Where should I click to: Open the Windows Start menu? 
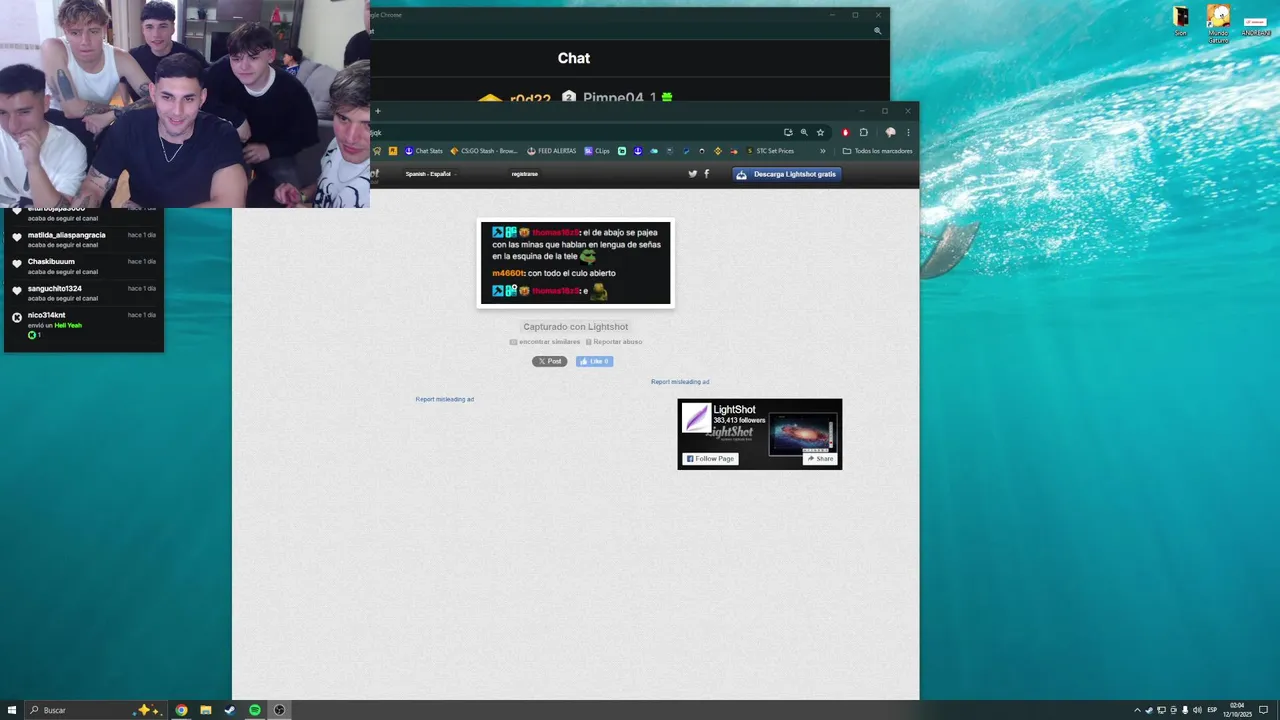pyautogui.click(x=12, y=710)
